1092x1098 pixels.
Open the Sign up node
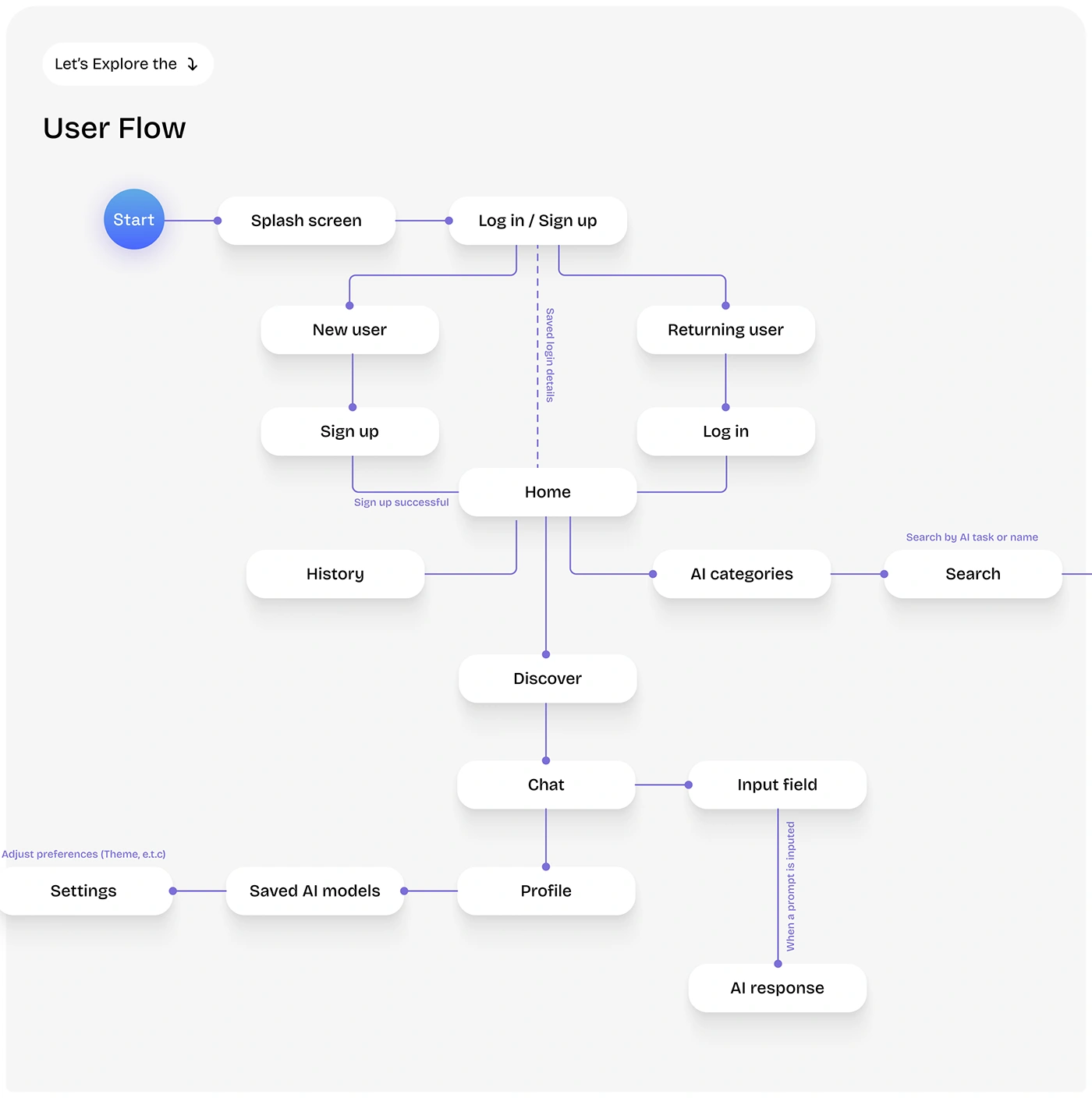pyautogui.click(x=349, y=431)
